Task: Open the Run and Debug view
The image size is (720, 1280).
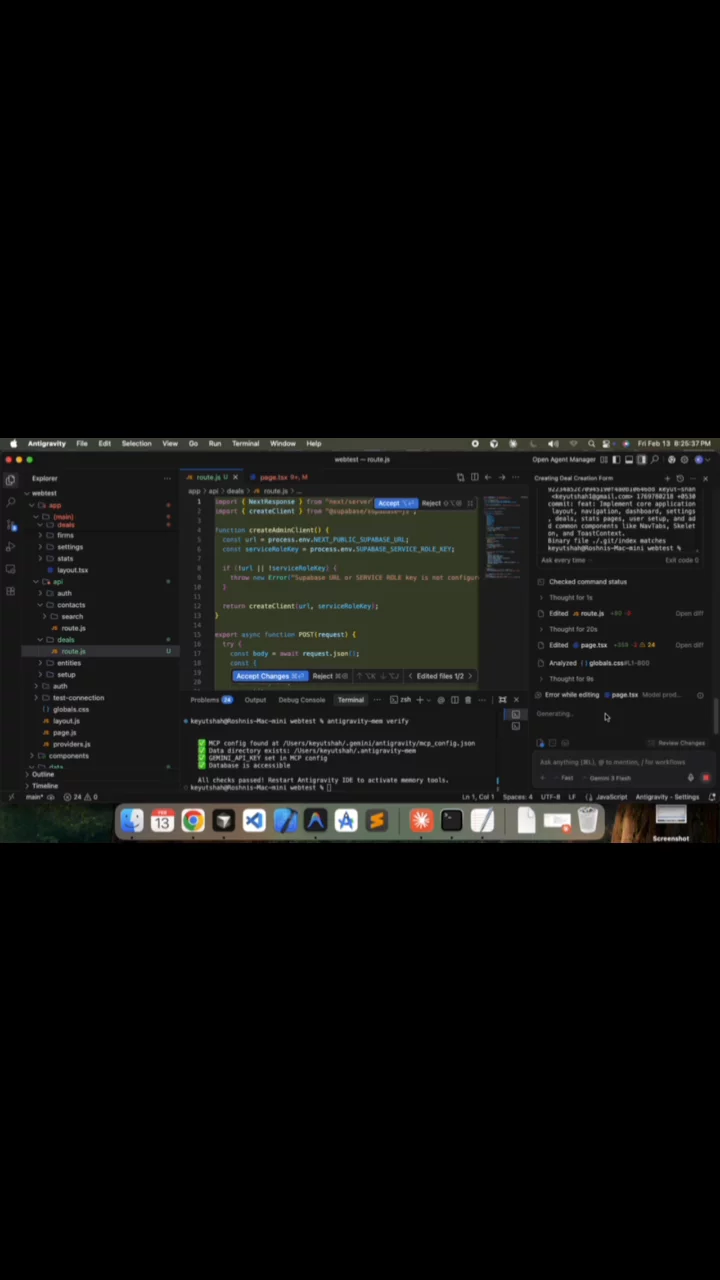Action: (10, 547)
